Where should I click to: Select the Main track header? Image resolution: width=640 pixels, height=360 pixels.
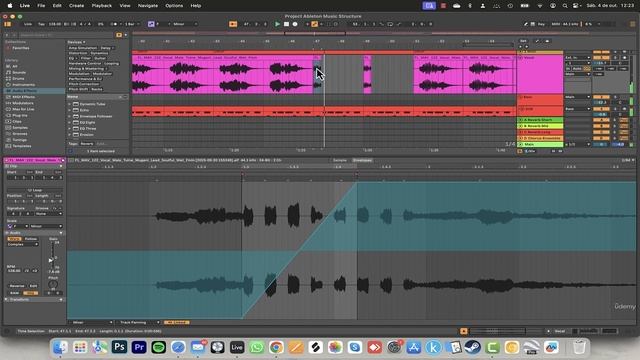click(540, 144)
